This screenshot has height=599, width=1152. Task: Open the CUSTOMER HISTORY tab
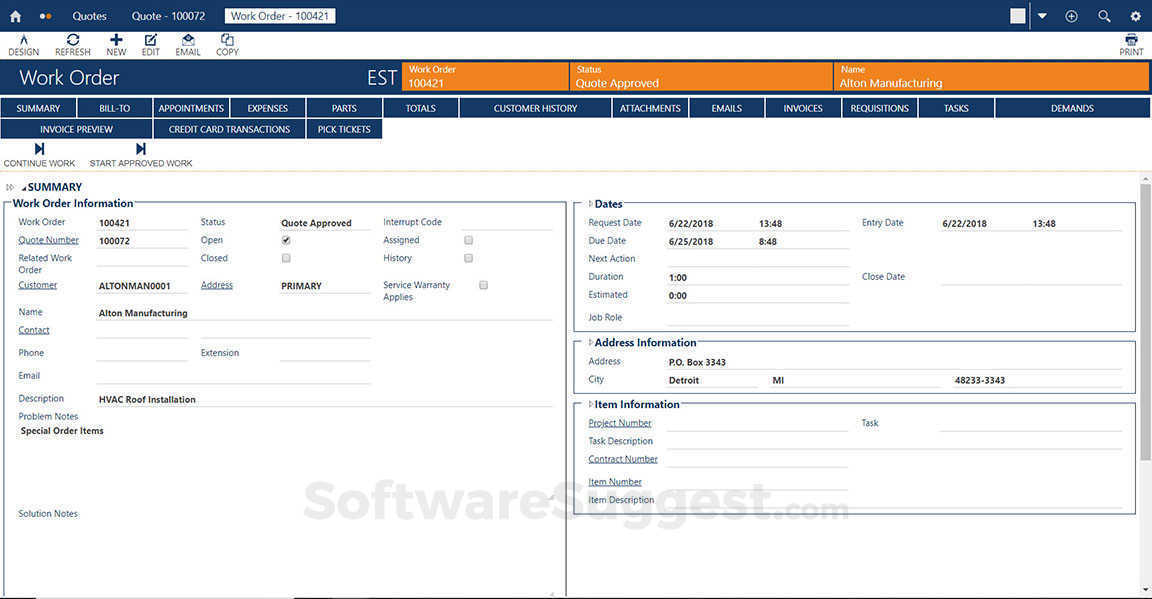[534, 108]
